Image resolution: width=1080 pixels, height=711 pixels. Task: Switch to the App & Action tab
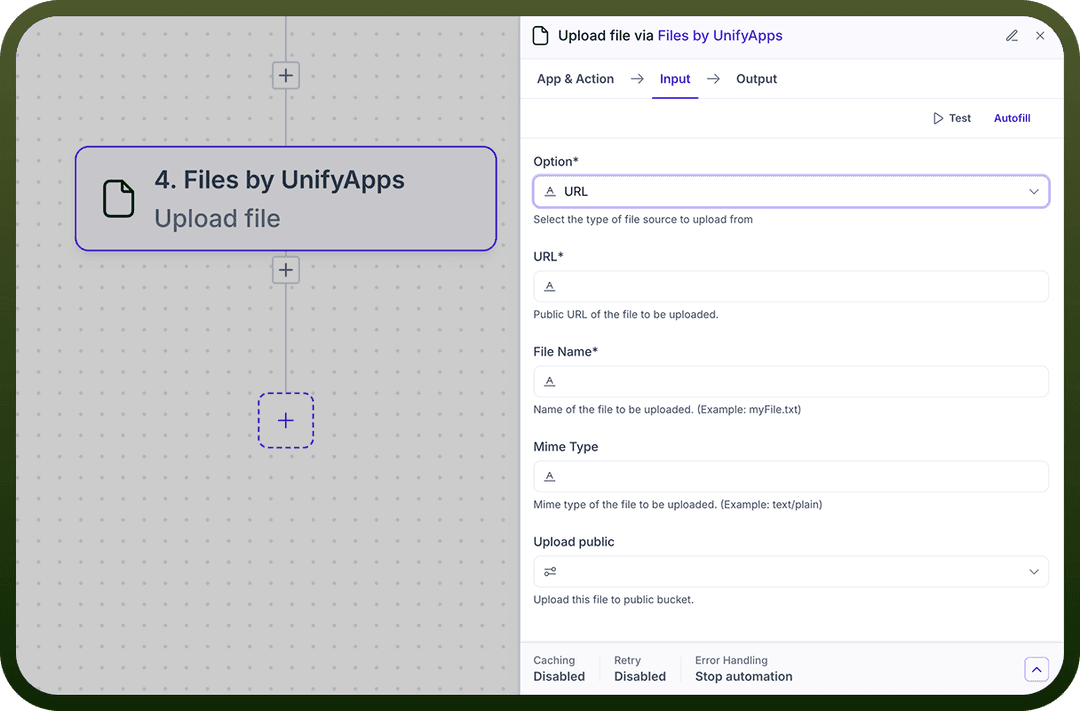[575, 79]
